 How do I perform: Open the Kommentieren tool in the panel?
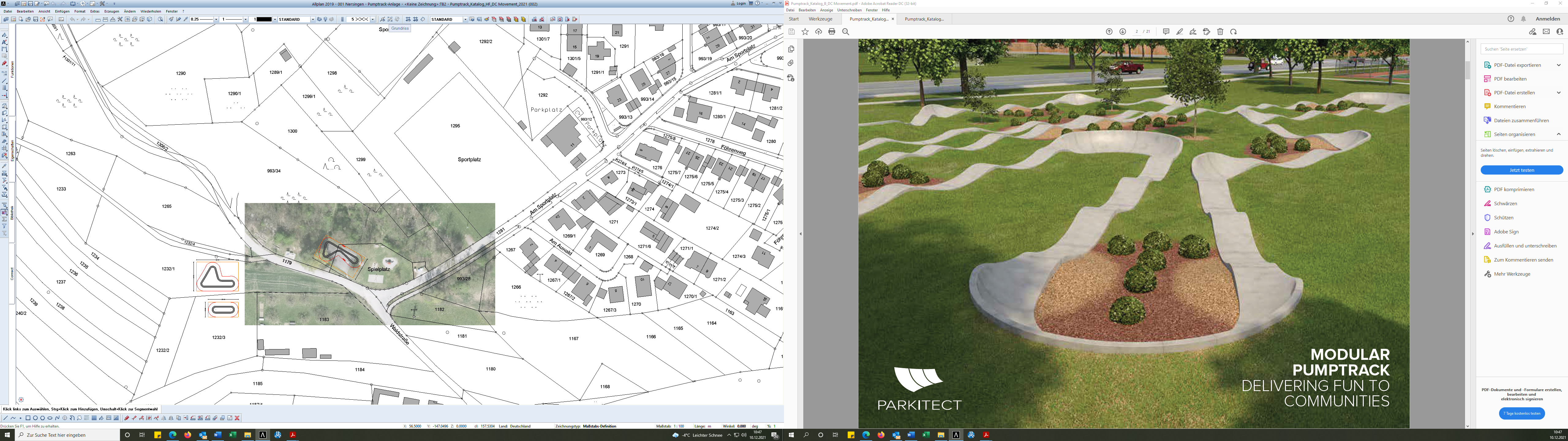pos(1510,107)
